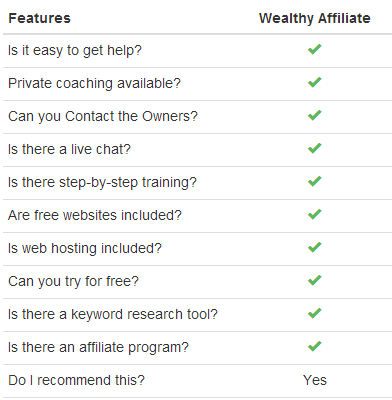Image resolution: width=392 pixels, height=400 pixels.
Task: Click the Features column header
Action: [x=39, y=18]
